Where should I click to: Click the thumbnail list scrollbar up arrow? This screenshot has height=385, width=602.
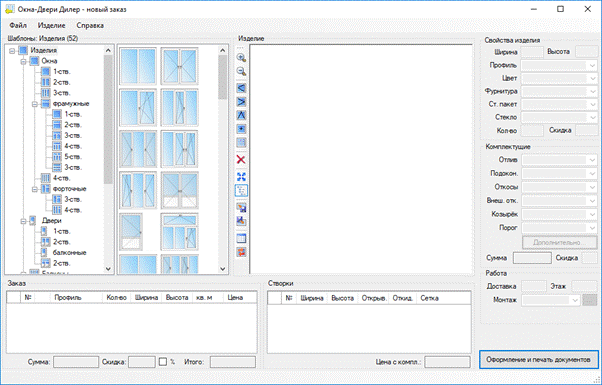coord(223,50)
